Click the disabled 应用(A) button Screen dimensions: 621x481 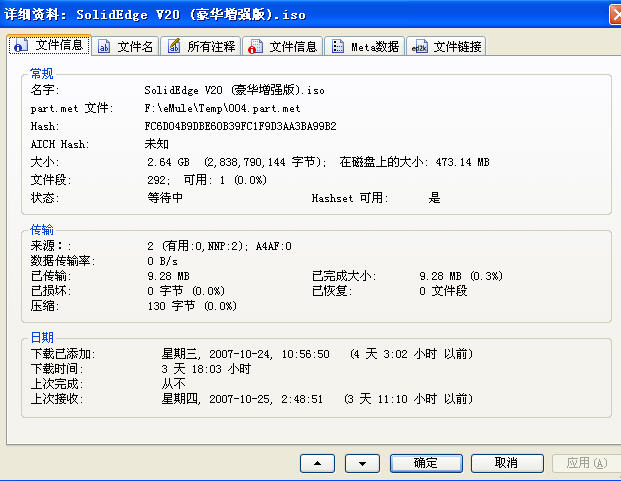tap(587, 463)
